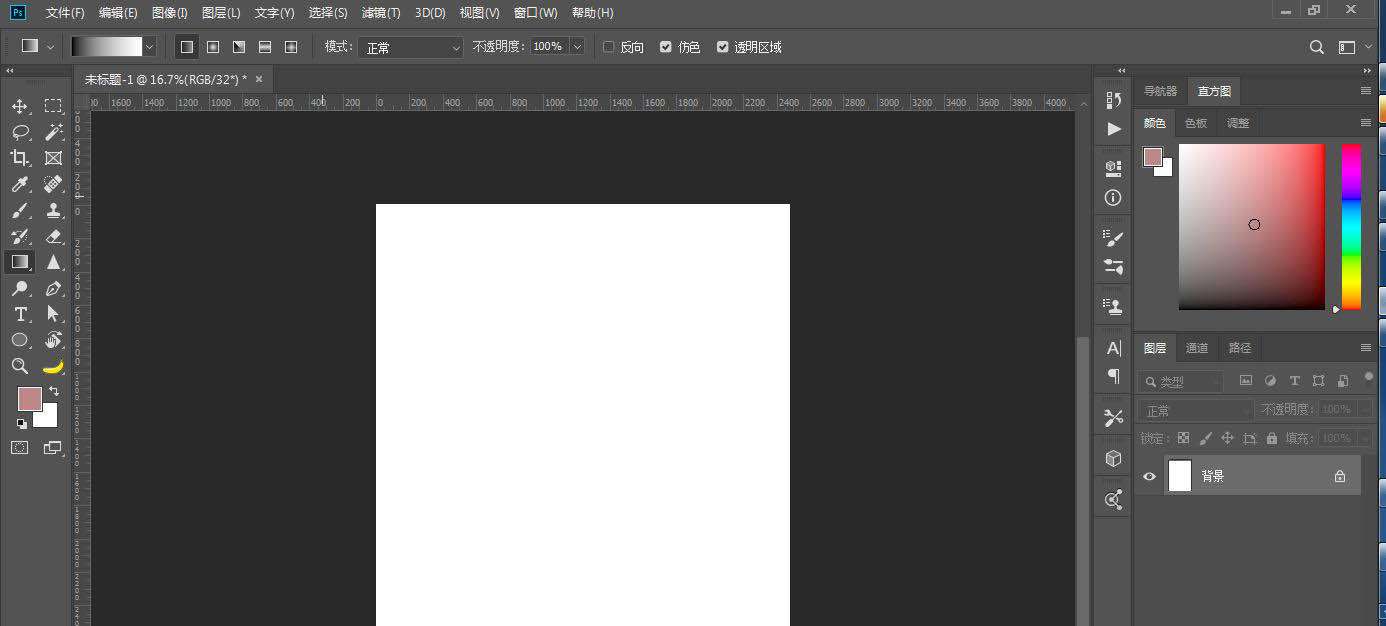Screen dimensions: 1386x626
Task: Select the Dodge tool
Action: coord(20,288)
